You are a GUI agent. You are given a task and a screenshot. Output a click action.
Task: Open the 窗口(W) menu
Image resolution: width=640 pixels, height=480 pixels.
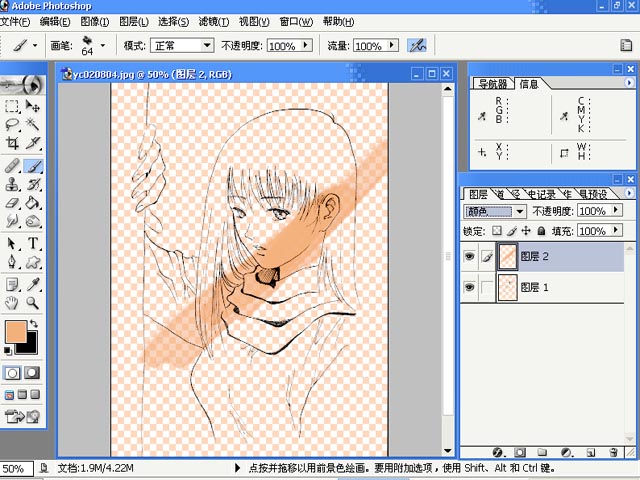pyautogui.click(x=296, y=22)
